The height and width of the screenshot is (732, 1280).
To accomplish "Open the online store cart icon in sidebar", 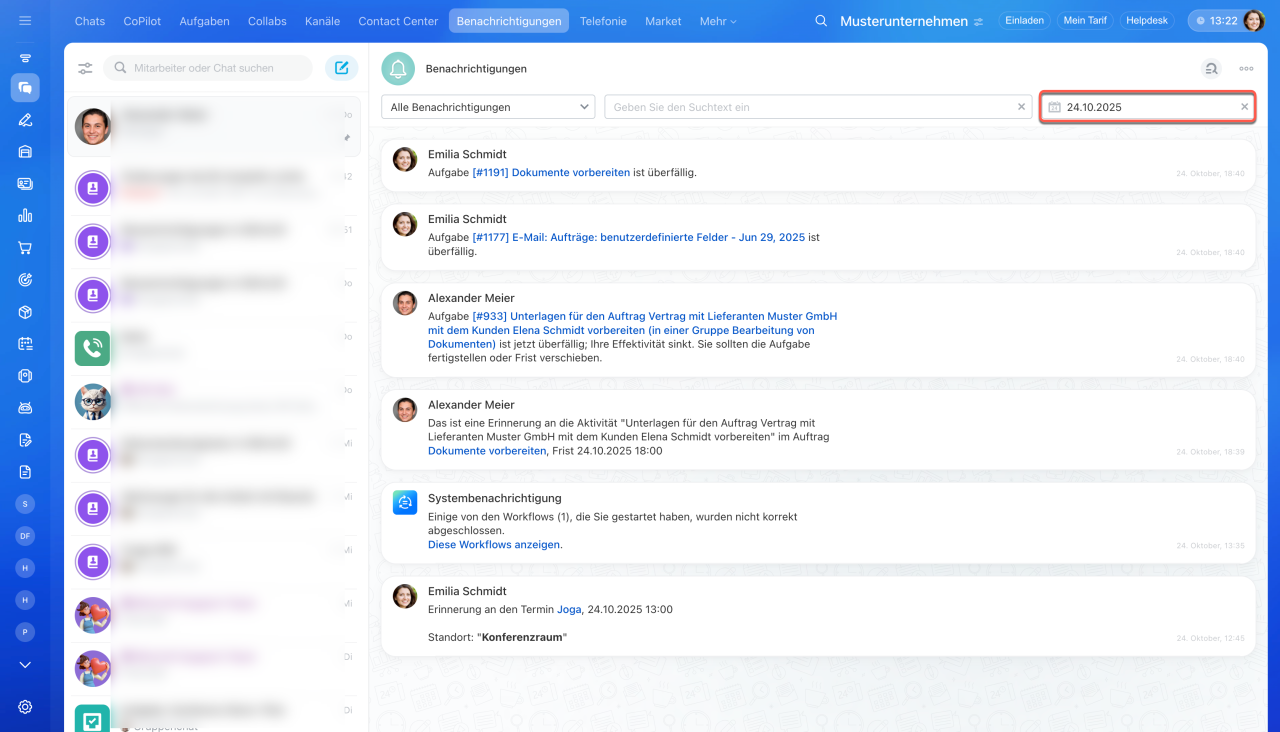I will [x=25, y=248].
